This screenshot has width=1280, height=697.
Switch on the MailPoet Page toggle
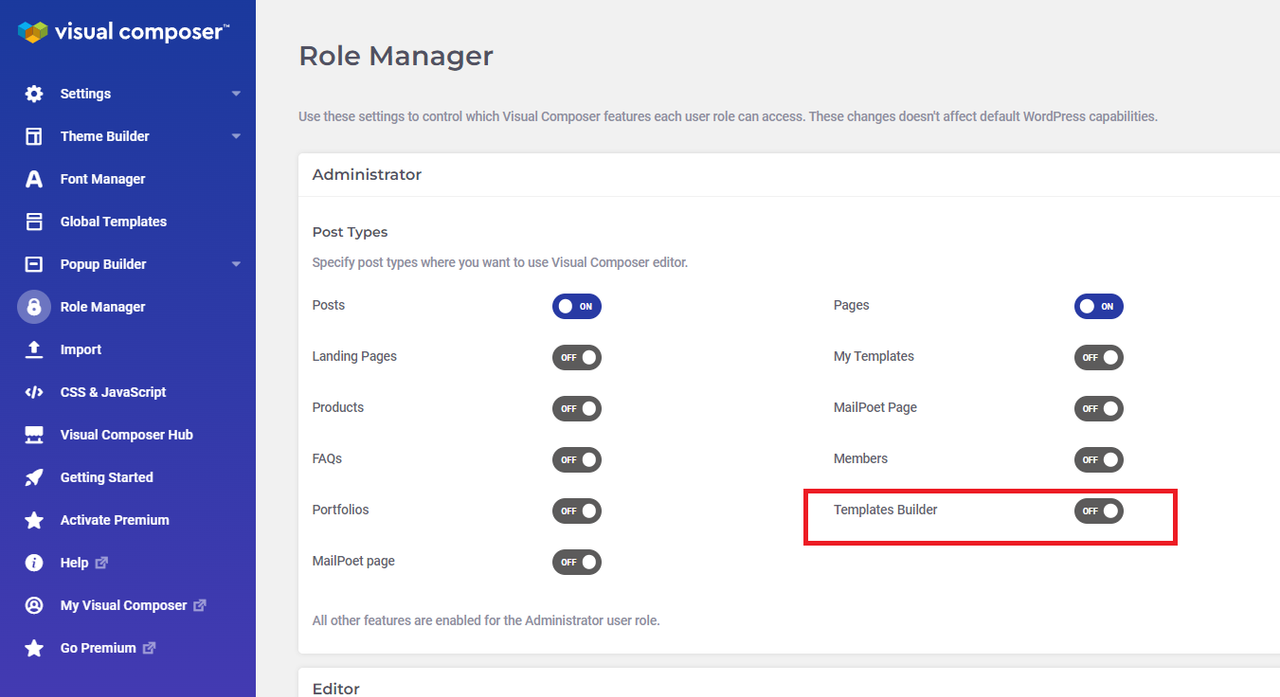click(x=1099, y=408)
